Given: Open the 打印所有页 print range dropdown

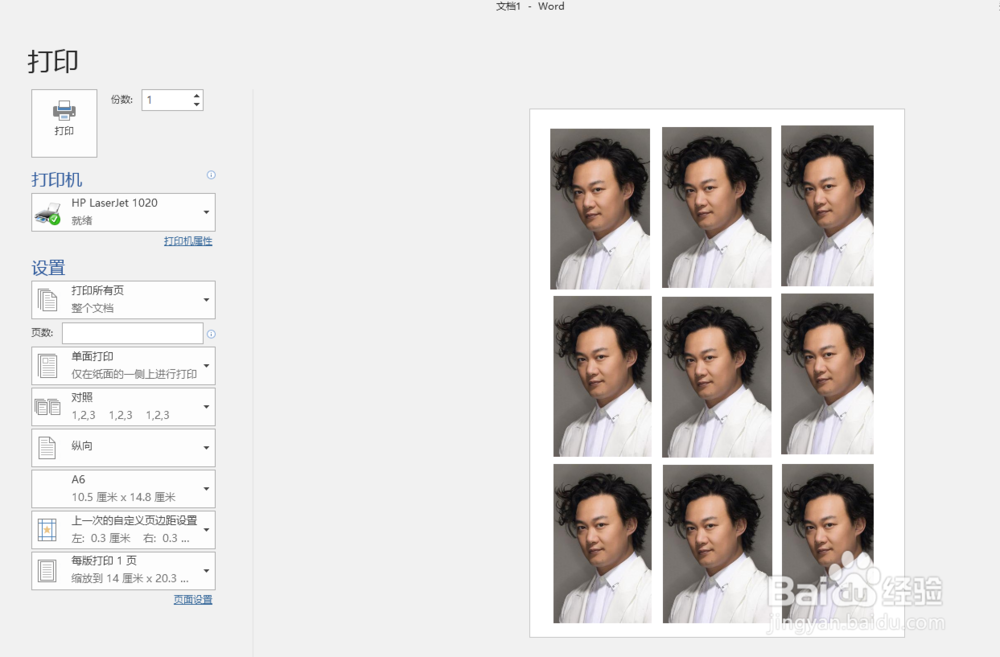Looking at the screenshot, I should click(123, 300).
